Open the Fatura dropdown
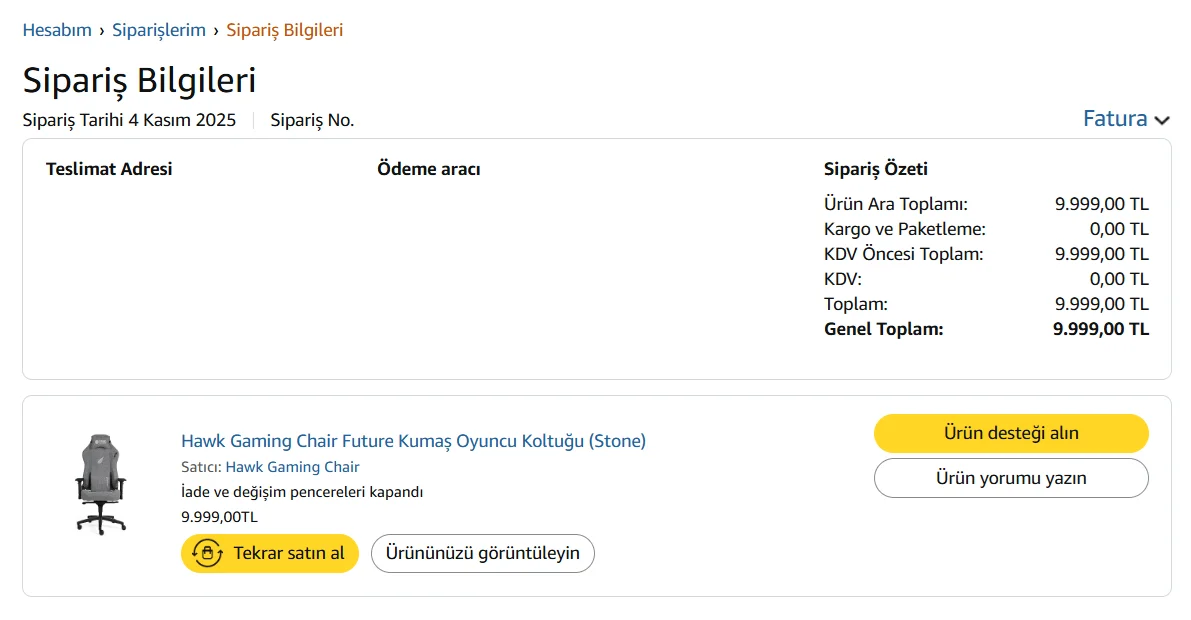Image resolution: width=1191 pixels, height=620 pixels. coord(1126,119)
